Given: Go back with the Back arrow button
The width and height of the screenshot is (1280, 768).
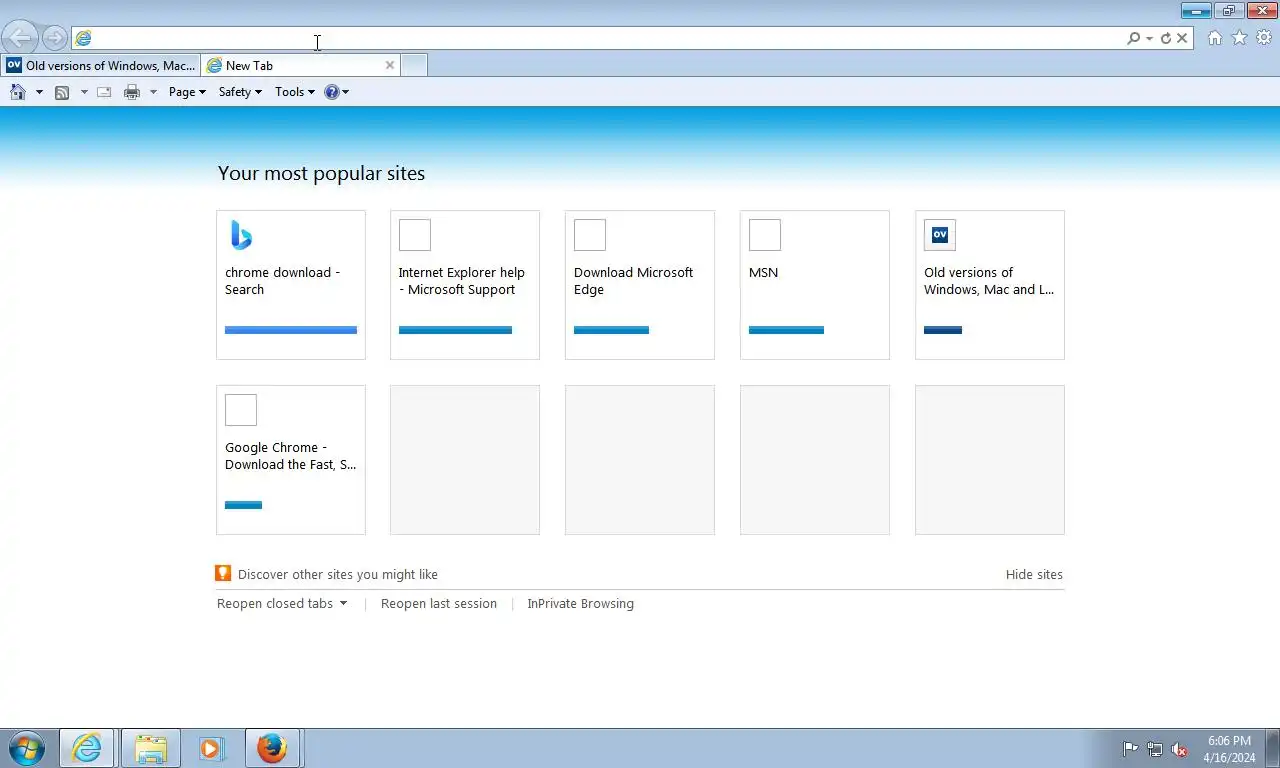Looking at the screenshot, I should click(x=20, y=38).
